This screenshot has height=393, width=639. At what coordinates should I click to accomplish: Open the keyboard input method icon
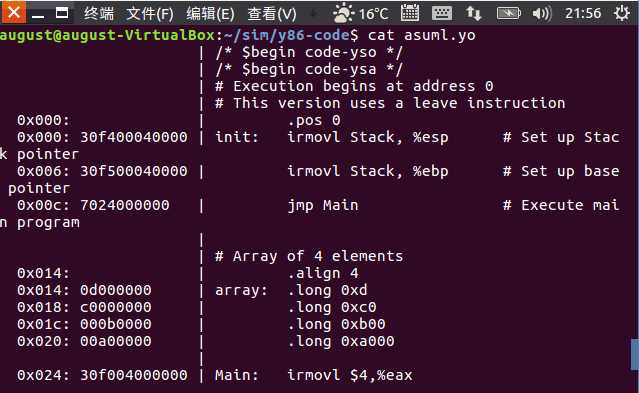tap(442, 13)
